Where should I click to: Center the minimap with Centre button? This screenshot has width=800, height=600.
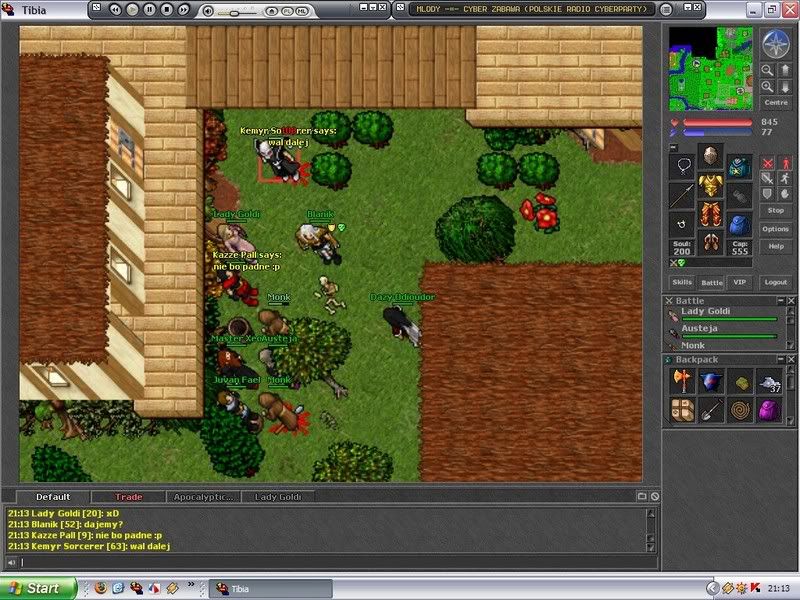click(776, 103)
